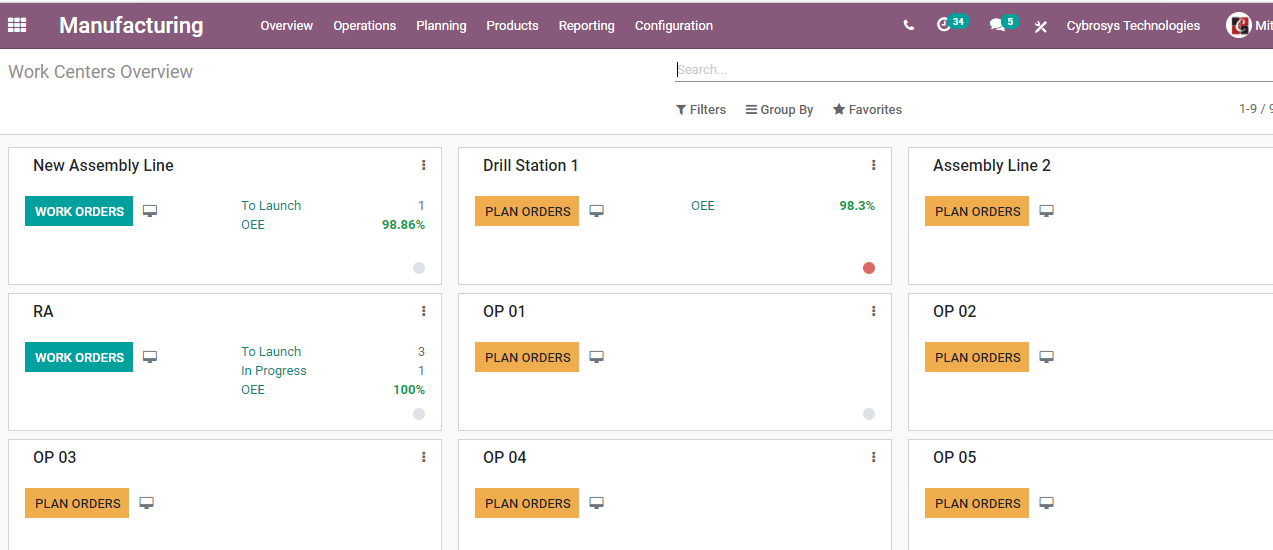Open OEE link on RA card
The width and height of the screenshot is (1273, 550).
pyautogui.click(x=253, y=390)
